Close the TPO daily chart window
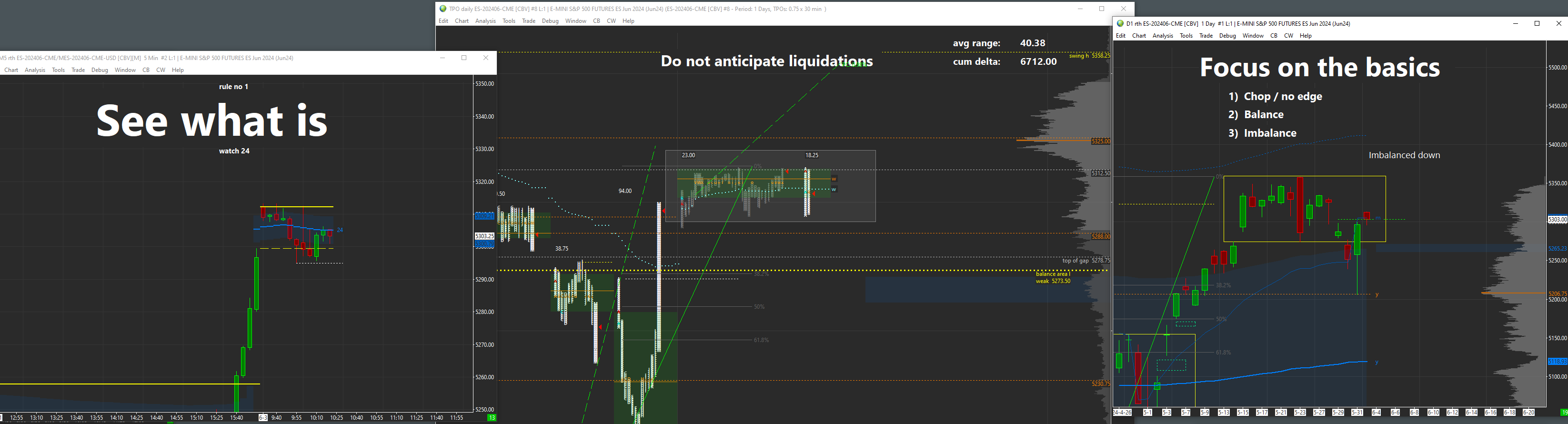Screen dimensions: 1568x424 pyautogui.click(x=1124, y=9)
